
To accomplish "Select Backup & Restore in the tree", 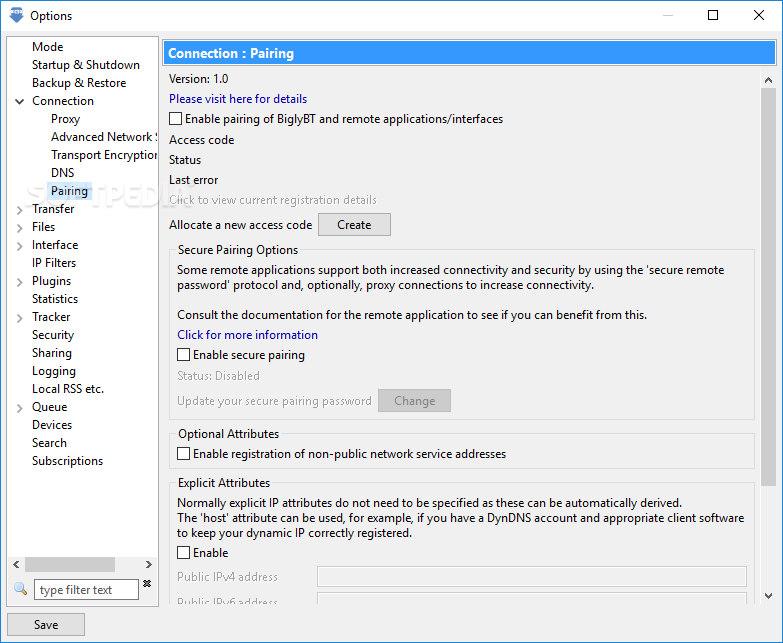I will pos(79,83).
